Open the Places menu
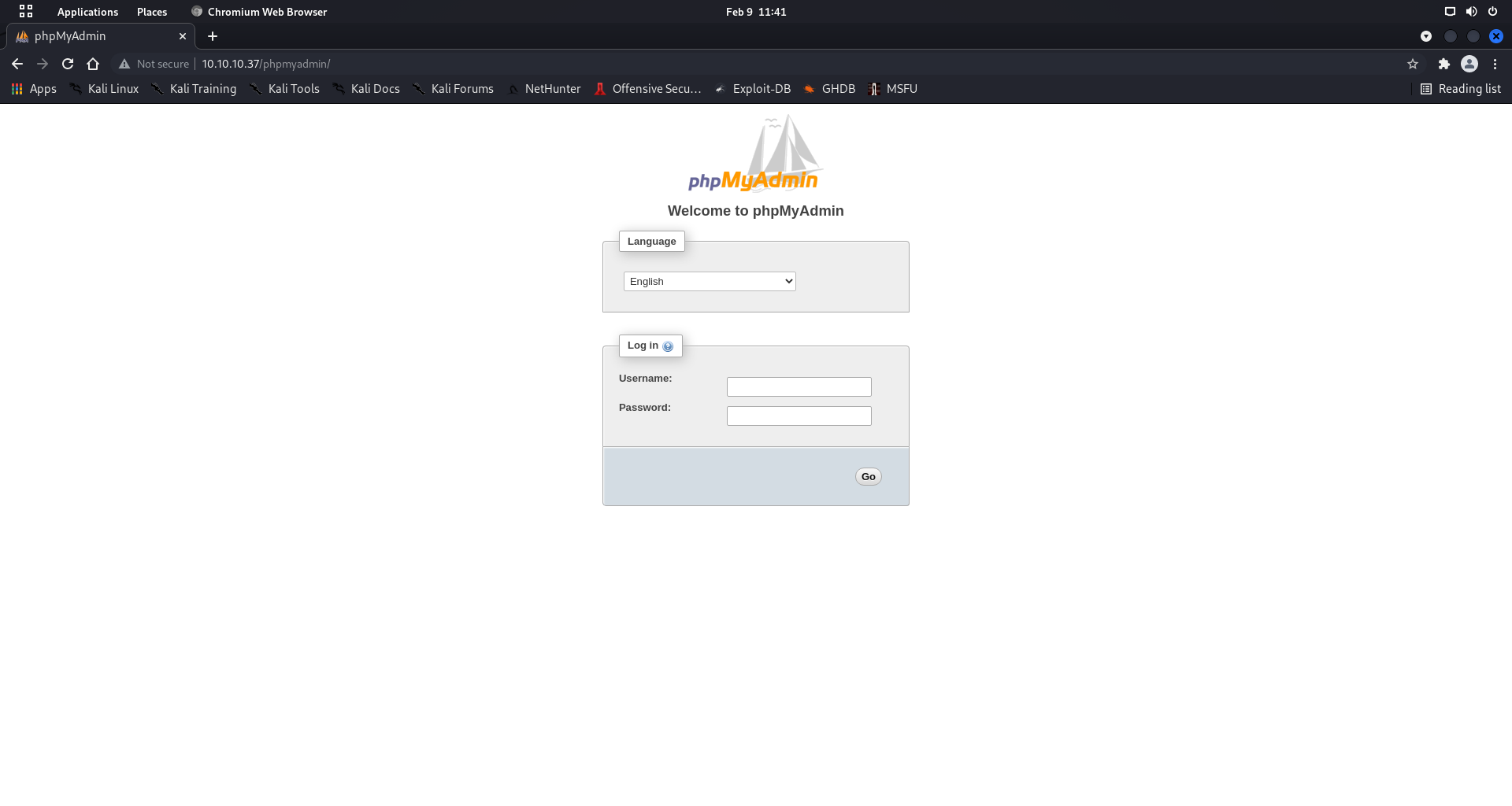Screen dimensions: 1512x806 tap(152, 12)
